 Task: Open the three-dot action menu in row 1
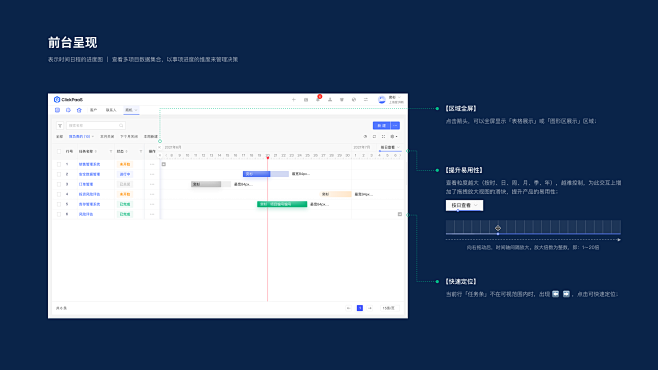pyautogui.click(x=152, y=164)
